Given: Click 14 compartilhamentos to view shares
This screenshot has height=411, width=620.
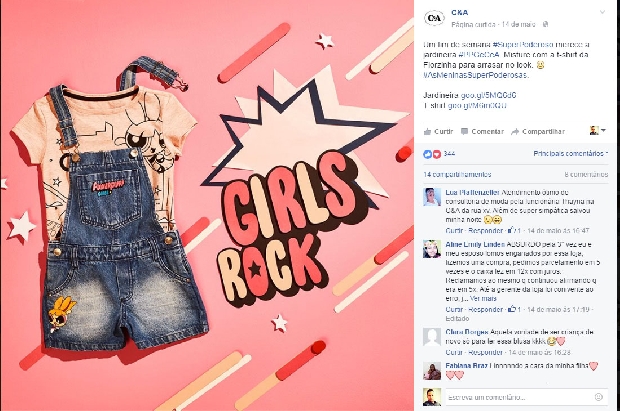Looking at the screenshot, I should (457, 174).
